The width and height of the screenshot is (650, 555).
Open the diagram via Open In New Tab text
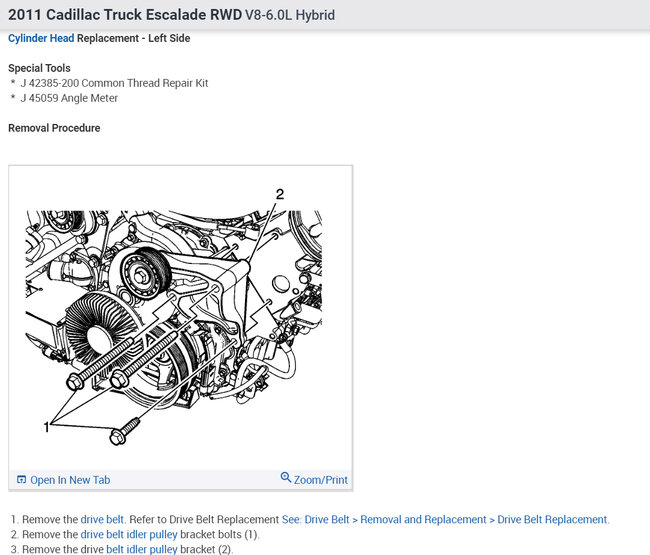[x=70, y=480]
